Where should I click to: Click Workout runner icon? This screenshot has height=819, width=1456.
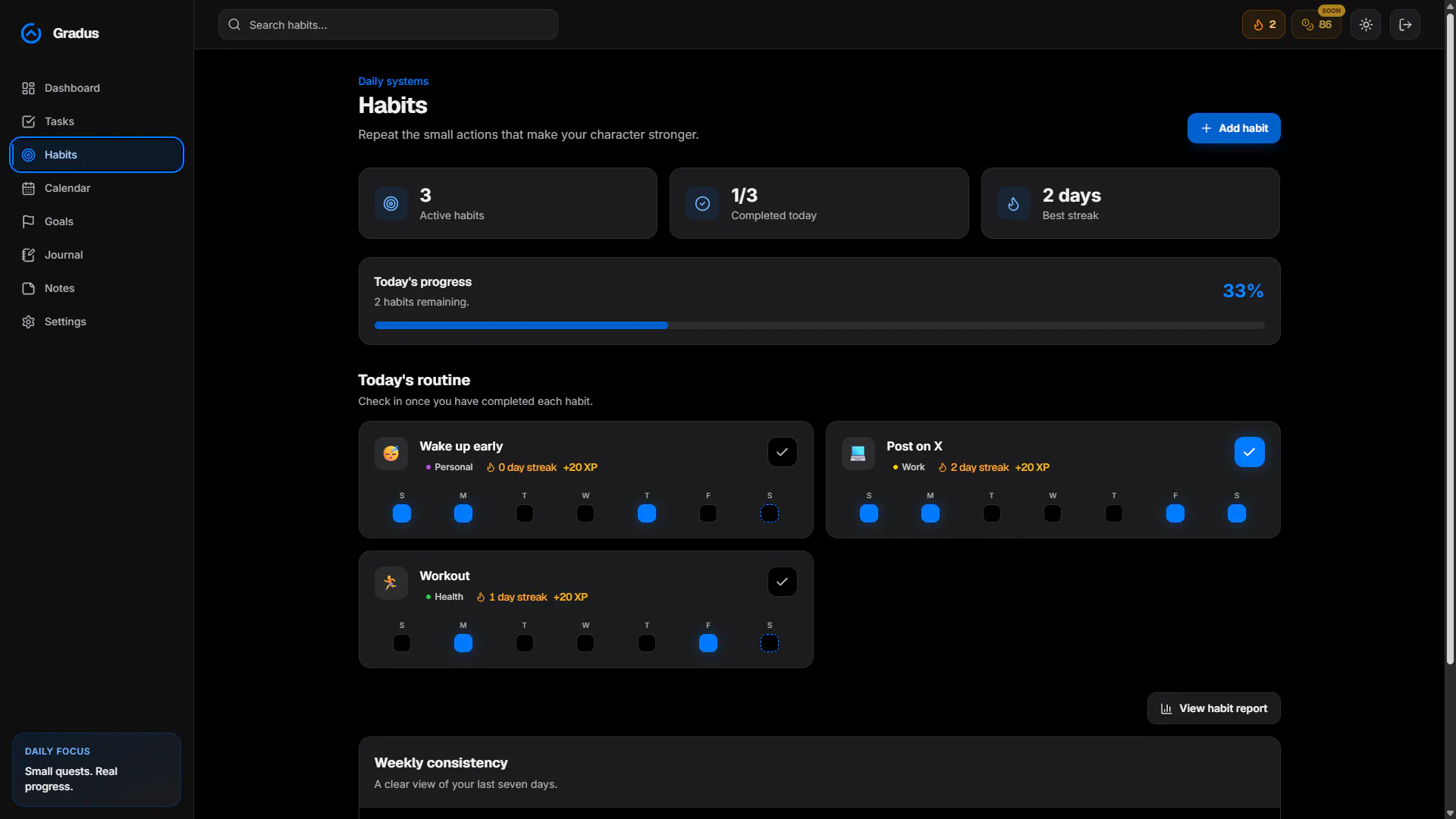(x=391, y=583)
